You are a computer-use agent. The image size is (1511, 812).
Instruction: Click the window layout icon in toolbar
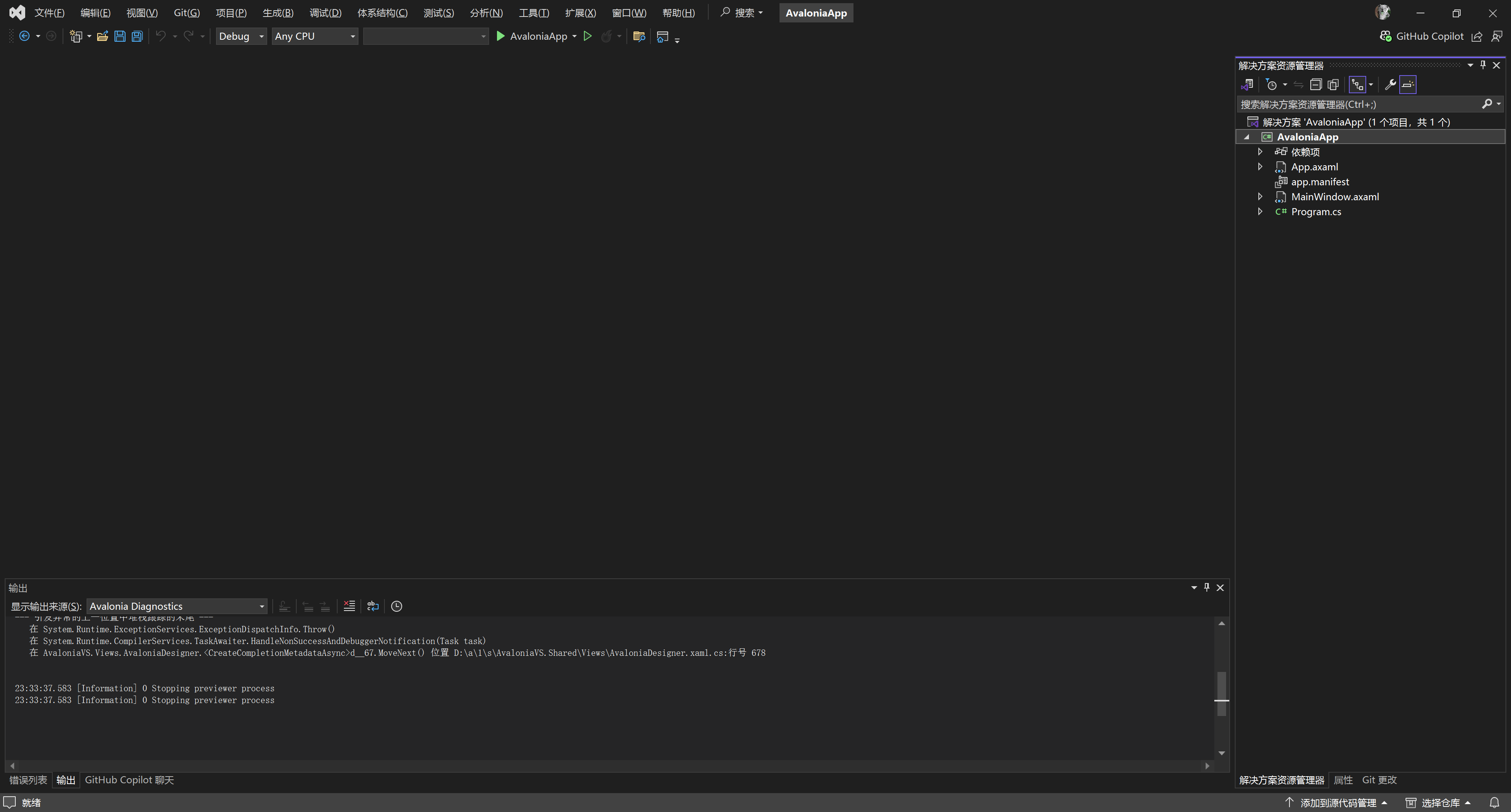click(662, 36)
